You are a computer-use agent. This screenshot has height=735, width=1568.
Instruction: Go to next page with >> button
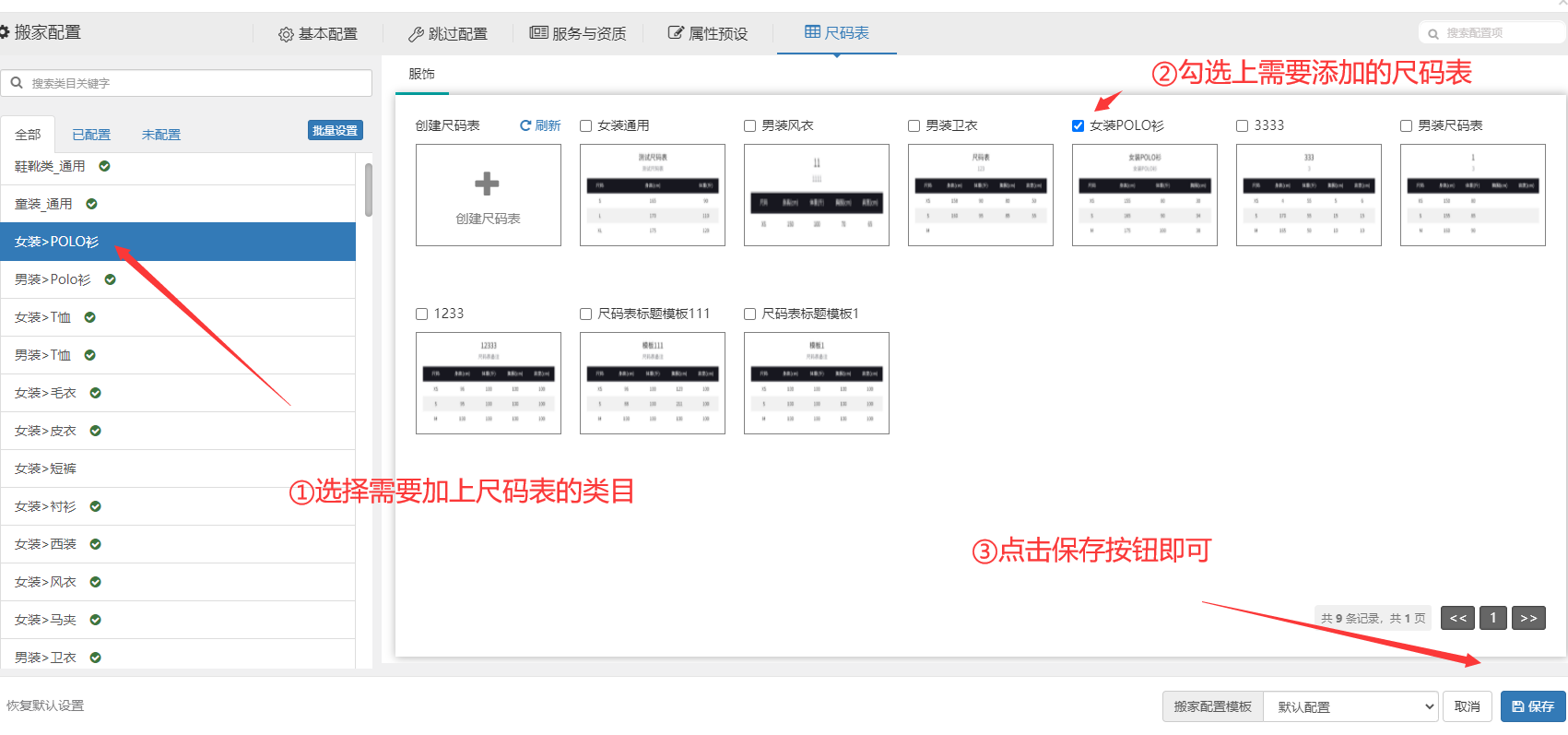pyautogui.click(x=1528, y=618)
